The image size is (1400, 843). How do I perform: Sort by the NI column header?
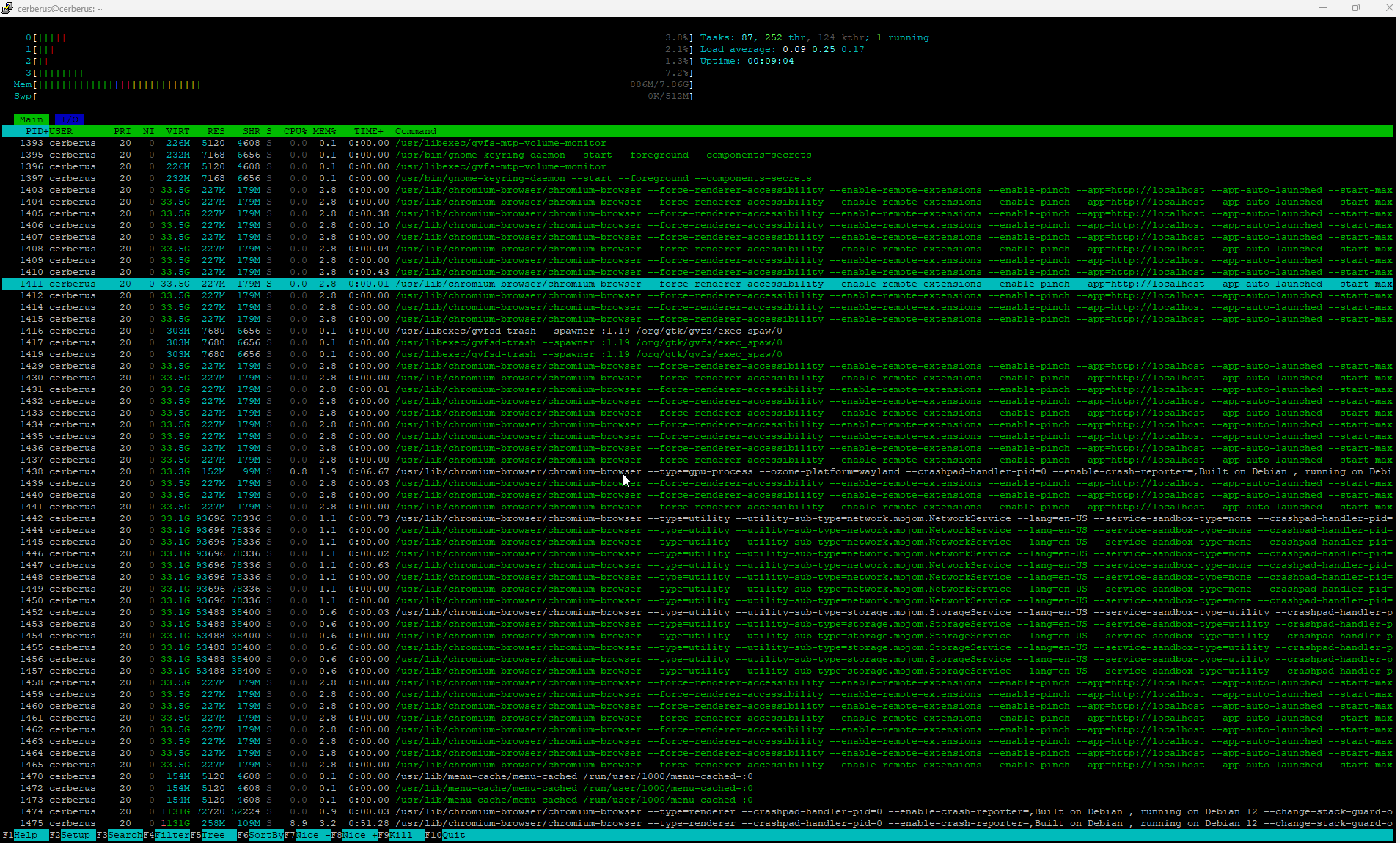pyautogui.click(x=149, y=131)
